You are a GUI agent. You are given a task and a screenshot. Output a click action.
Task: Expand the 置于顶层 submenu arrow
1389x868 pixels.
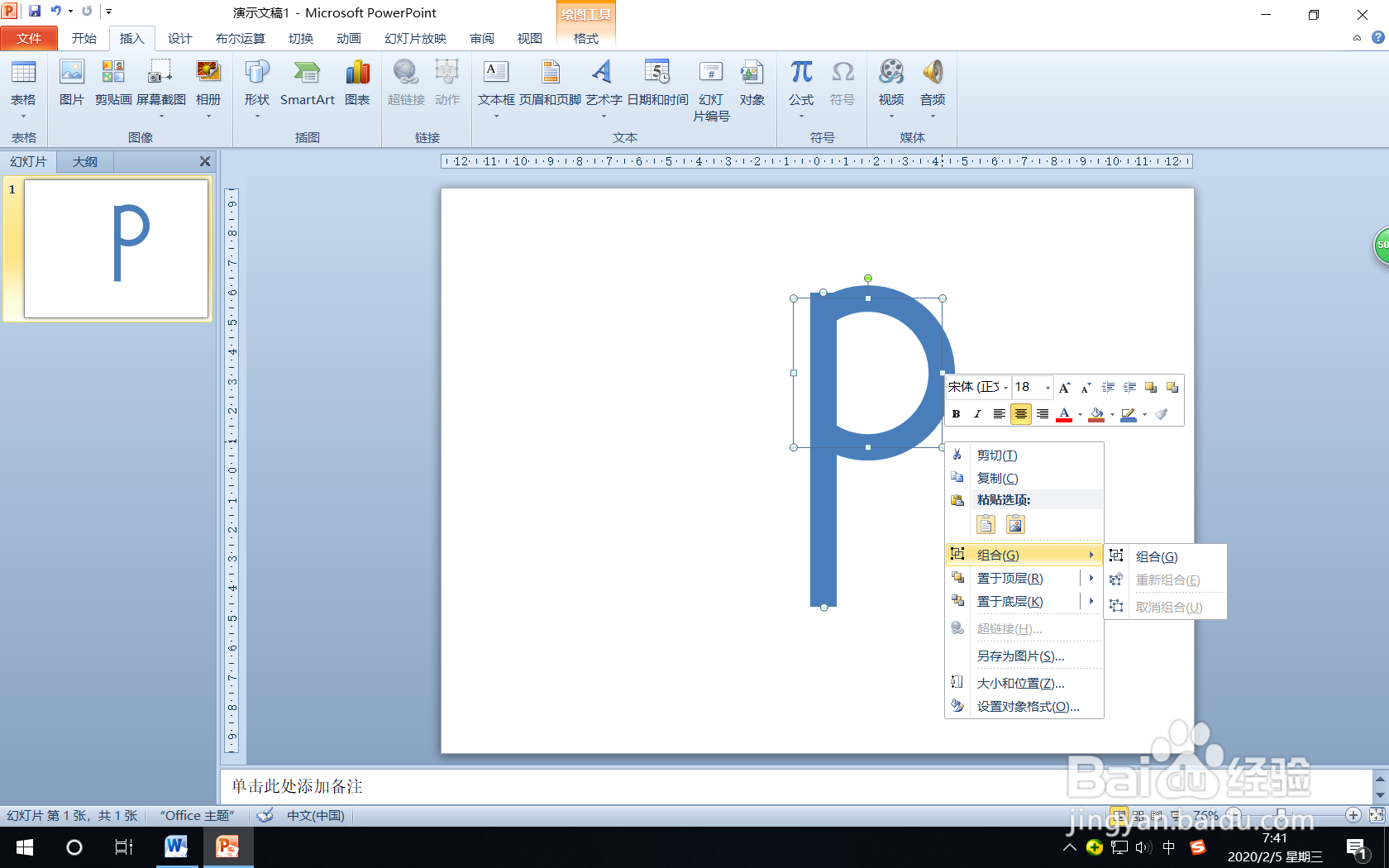[x=1091, y=578]
